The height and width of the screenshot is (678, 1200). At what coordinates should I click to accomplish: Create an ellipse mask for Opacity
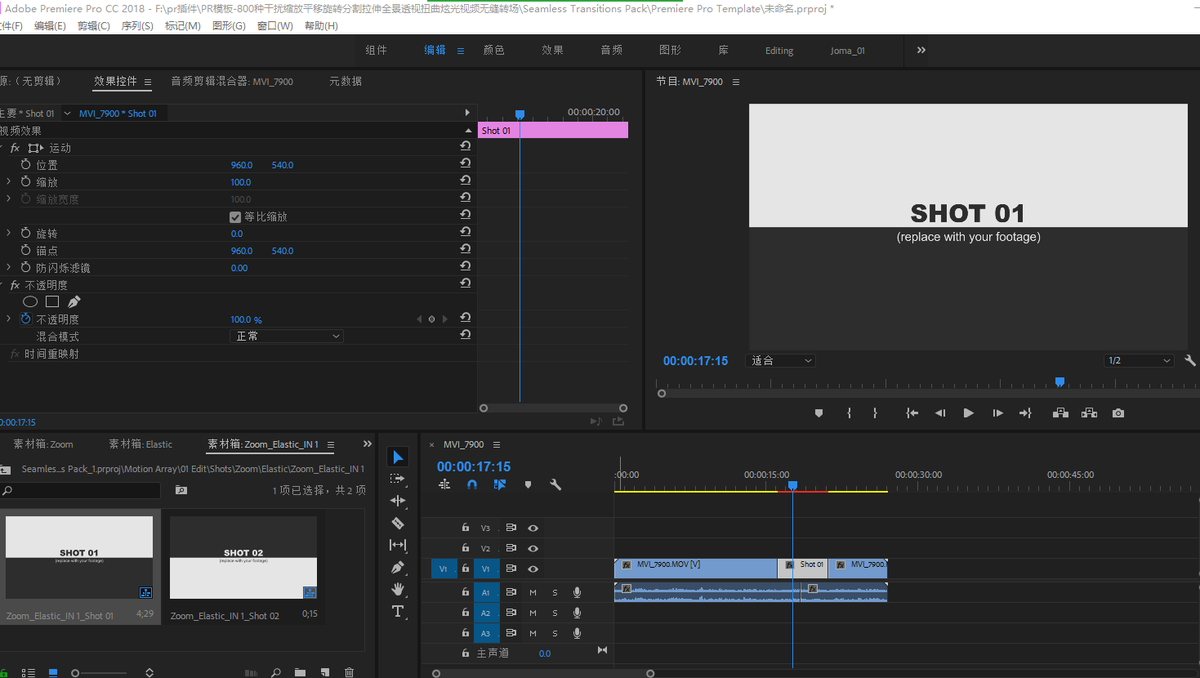click(x=31, y=302)
